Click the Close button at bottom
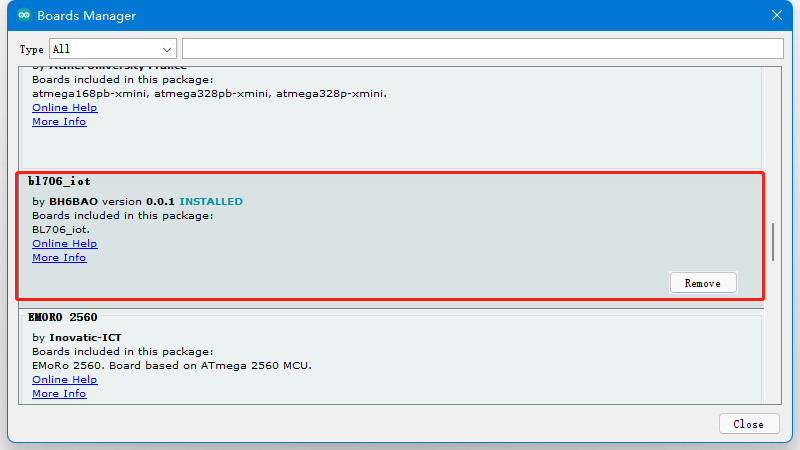Viewport: 800px width, 450px height. point(749,424)
